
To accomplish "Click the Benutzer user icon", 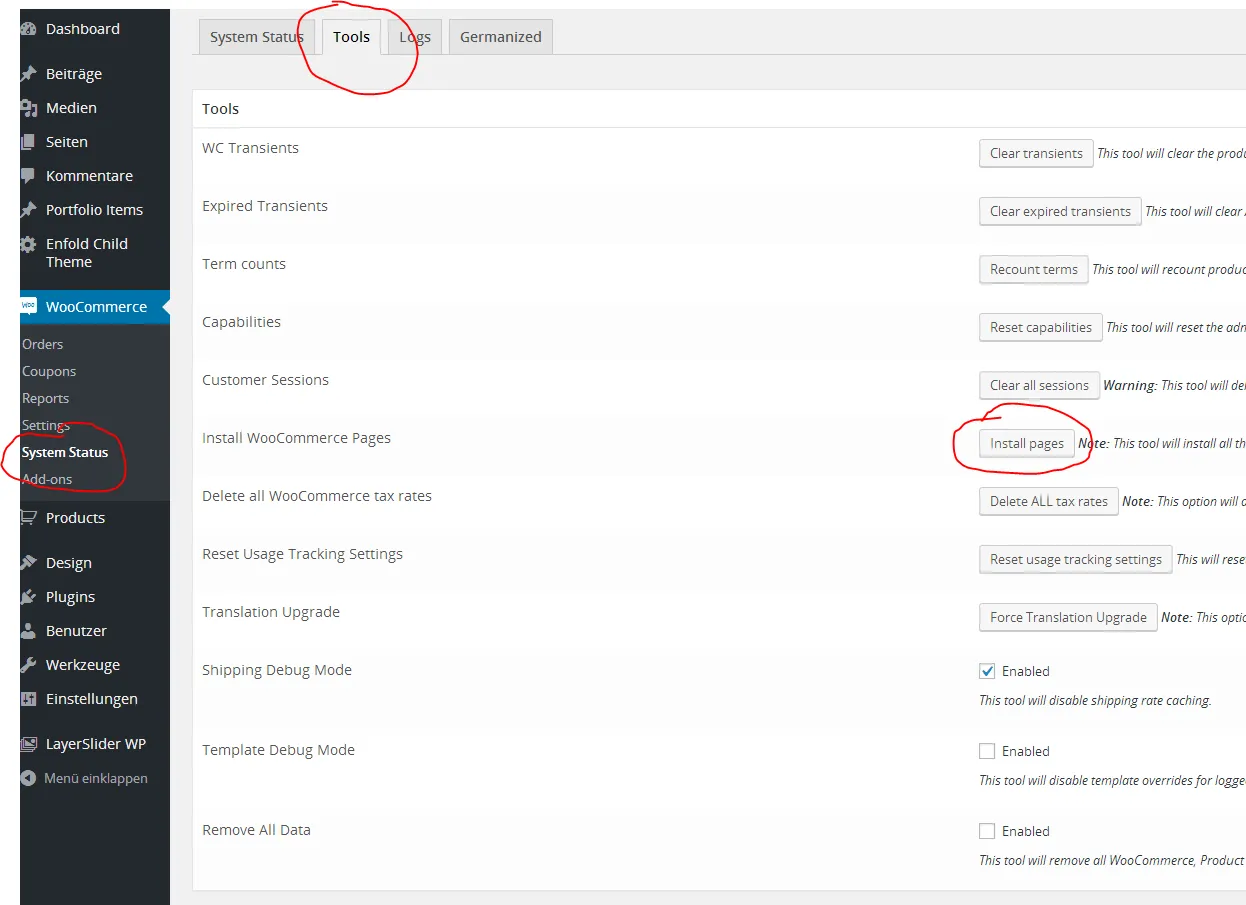I will coord(29,631).
